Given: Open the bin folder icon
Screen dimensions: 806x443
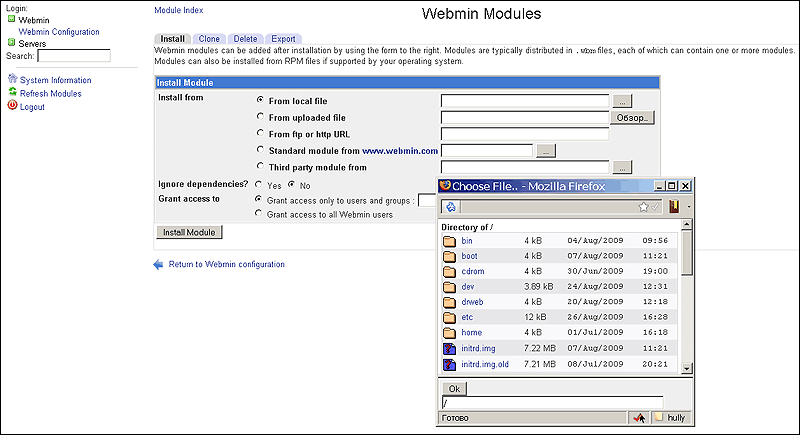Looking at the screenshot, I should coord(449,241).
